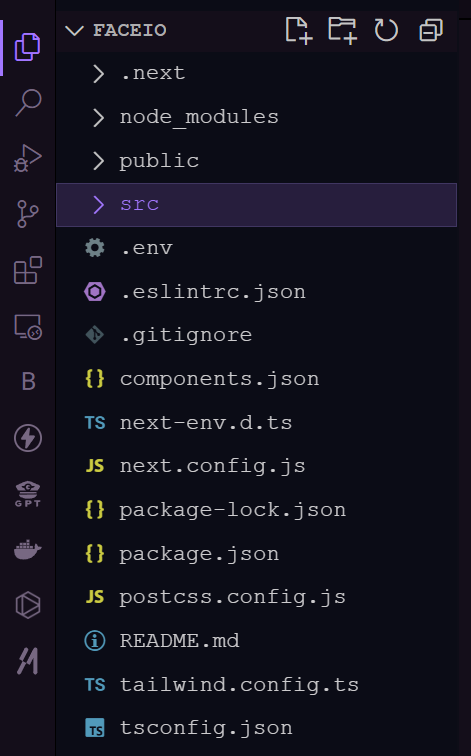Create a new folder in FACEIO
Screen dimensions: 471x756
click(342, 30)
